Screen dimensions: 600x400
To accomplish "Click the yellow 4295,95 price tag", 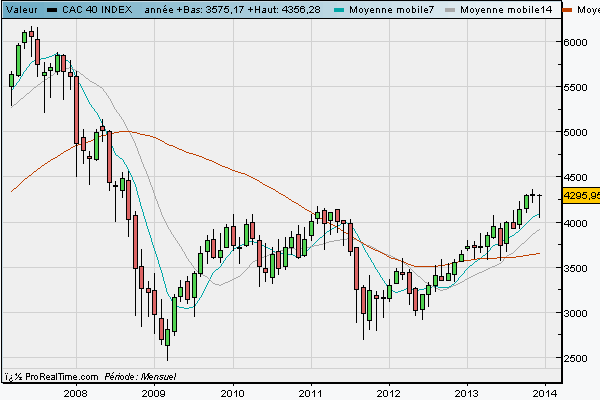I will 581,195.
